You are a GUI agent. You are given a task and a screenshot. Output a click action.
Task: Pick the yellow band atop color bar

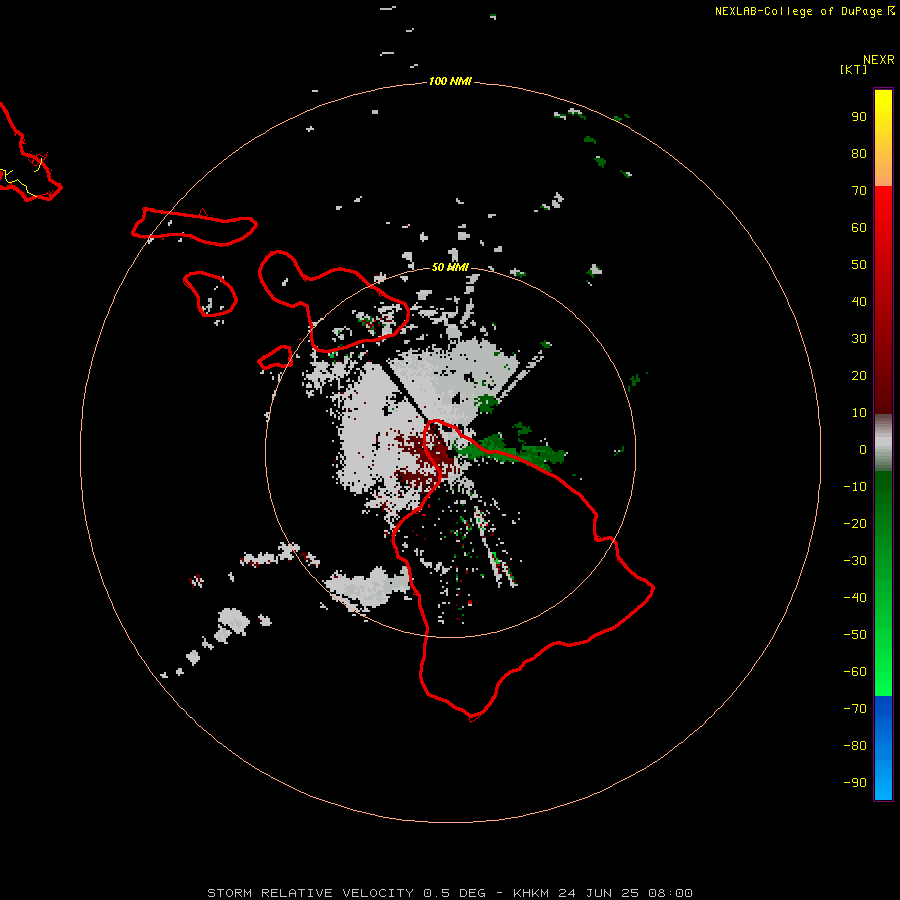[883, 138]
